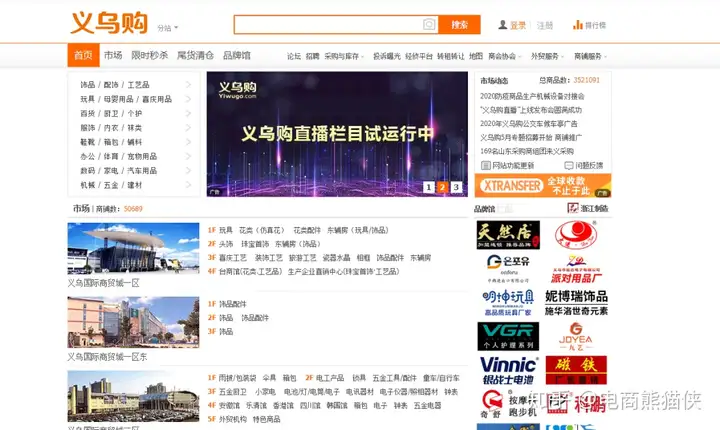Image resolution: width=720 pixels, height=430 pixels.
Task: Open the 明坤玩具 brand logo
Action: point(508,303)
